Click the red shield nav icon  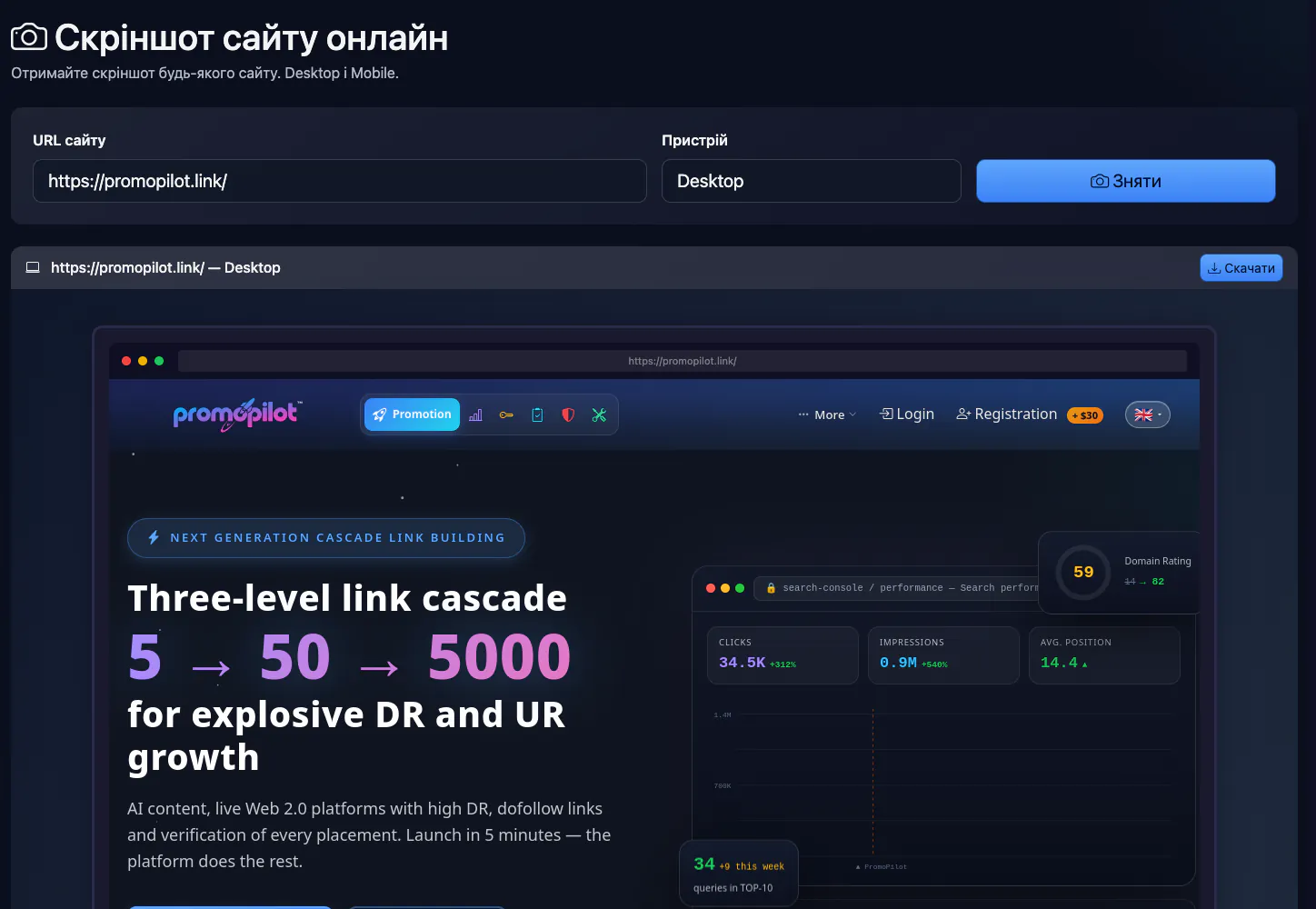568,415
